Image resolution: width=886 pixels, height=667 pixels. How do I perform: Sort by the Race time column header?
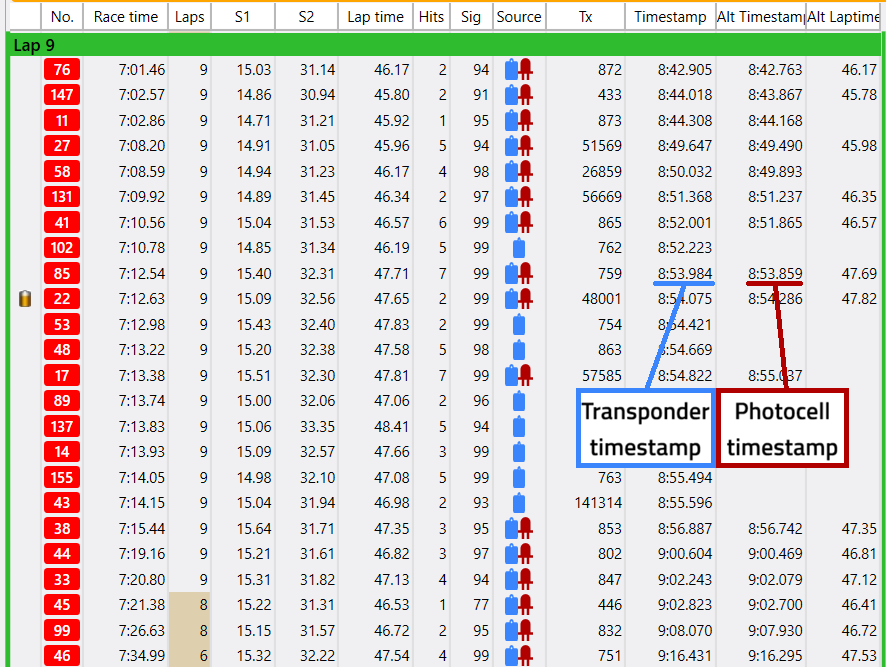125,17
